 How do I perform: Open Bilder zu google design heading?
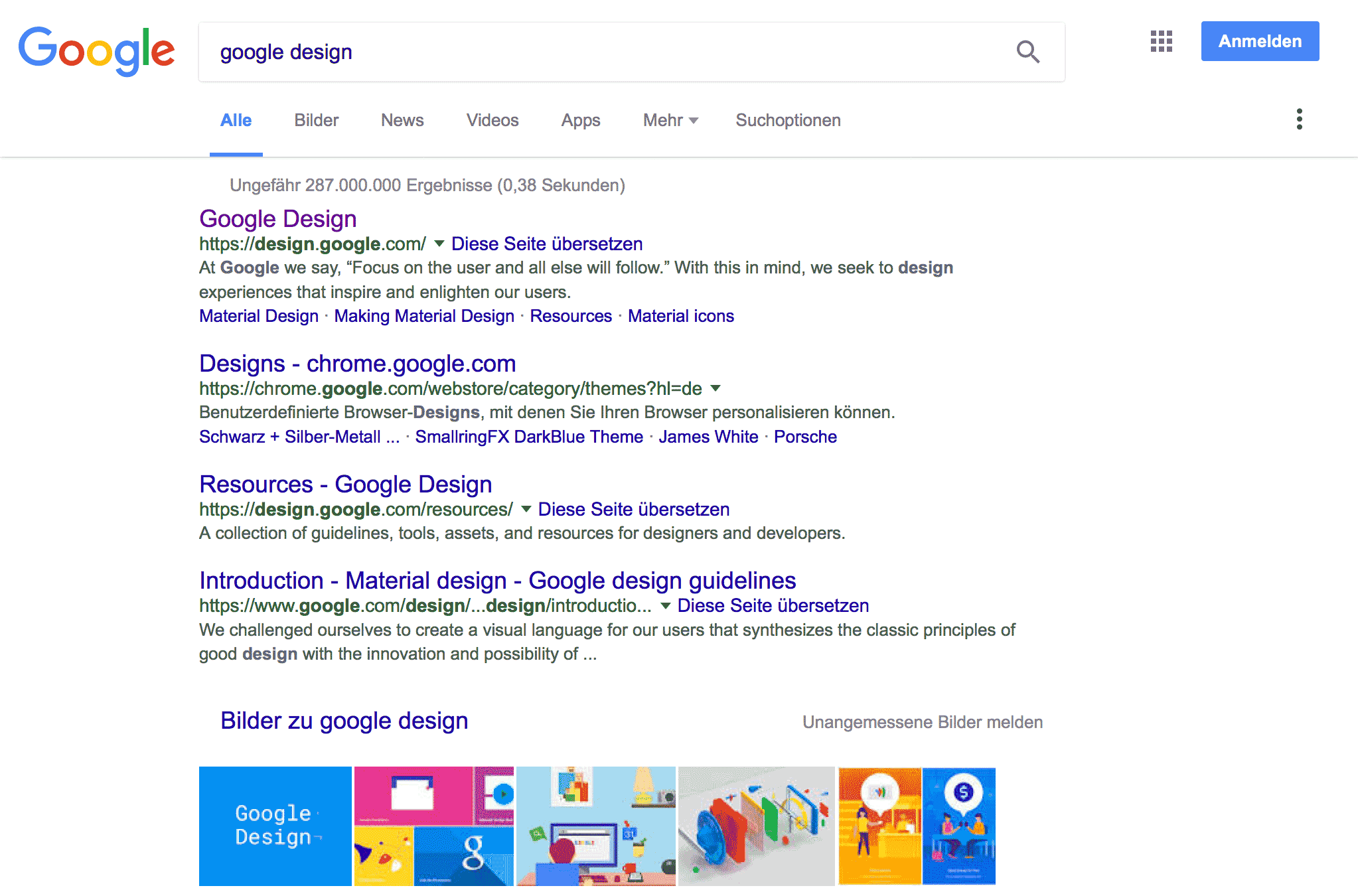pos(344,721)
